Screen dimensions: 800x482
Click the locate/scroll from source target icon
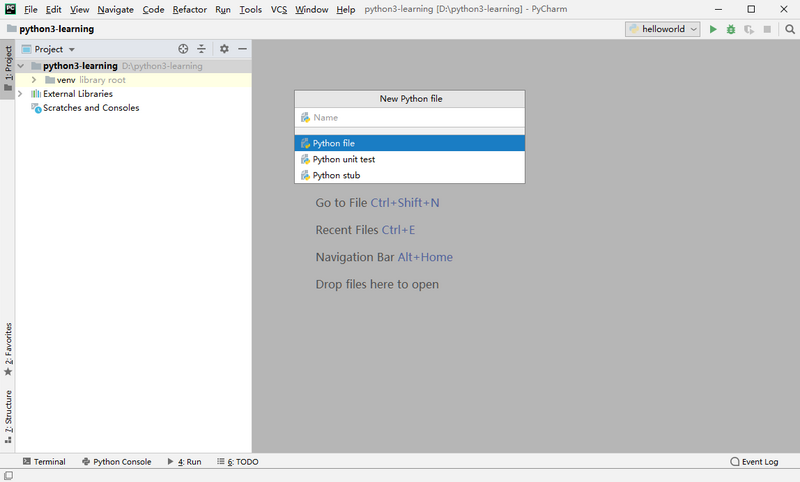183,49
